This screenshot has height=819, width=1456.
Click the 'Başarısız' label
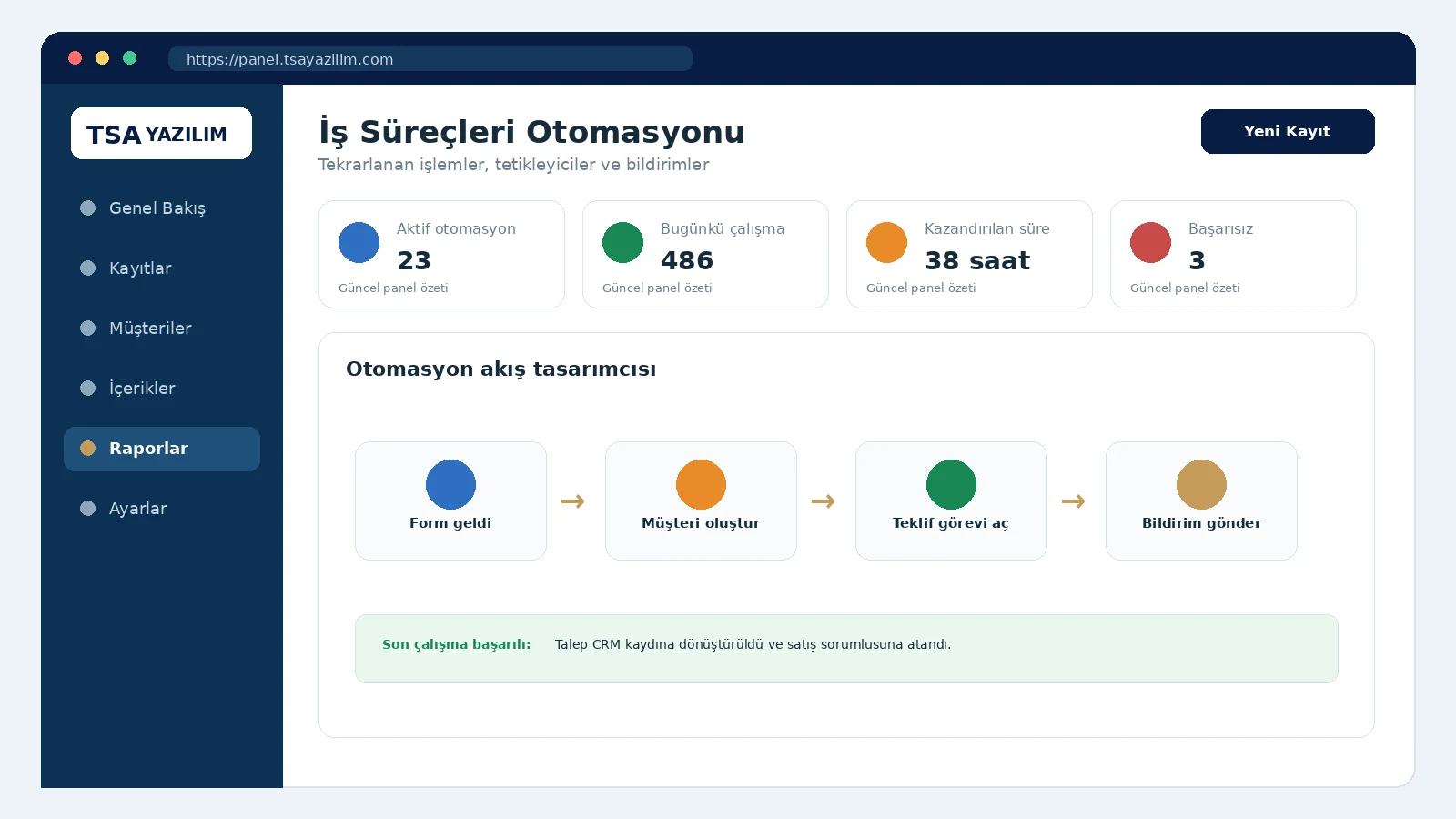pyautogui.click(x=1221, y=228)
